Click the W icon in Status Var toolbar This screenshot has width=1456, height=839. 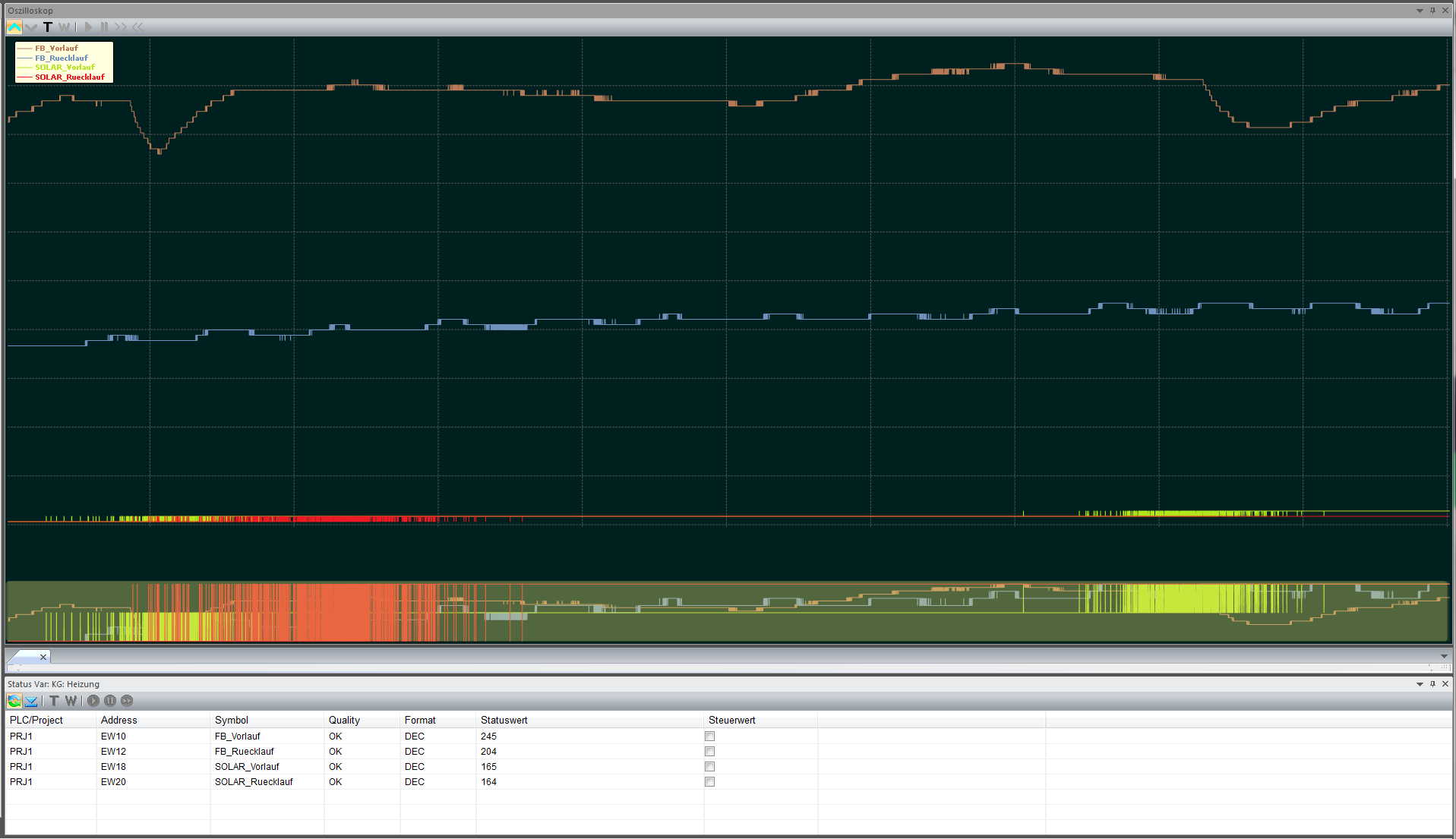click(71, 701)
